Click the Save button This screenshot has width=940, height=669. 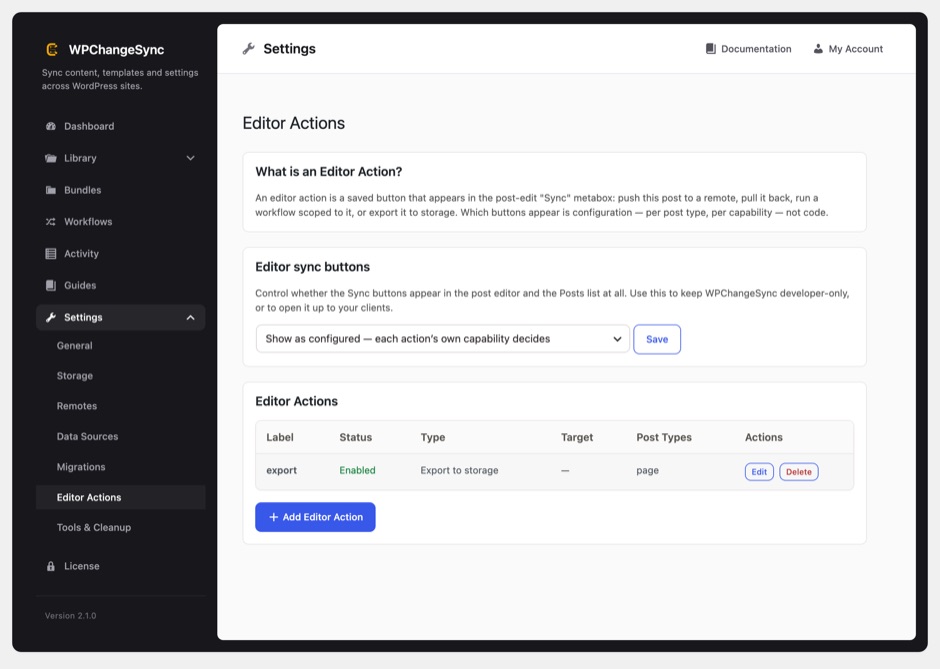pos(656,339)
